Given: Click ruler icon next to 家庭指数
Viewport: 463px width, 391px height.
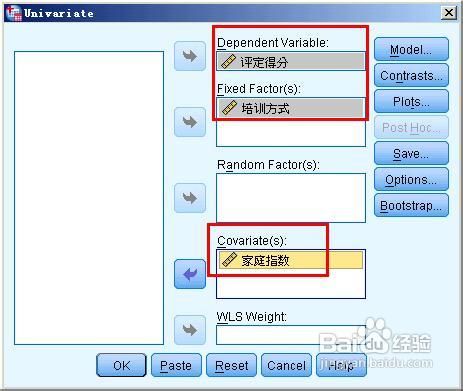Looking at the screenshot, I should [229, 260].
